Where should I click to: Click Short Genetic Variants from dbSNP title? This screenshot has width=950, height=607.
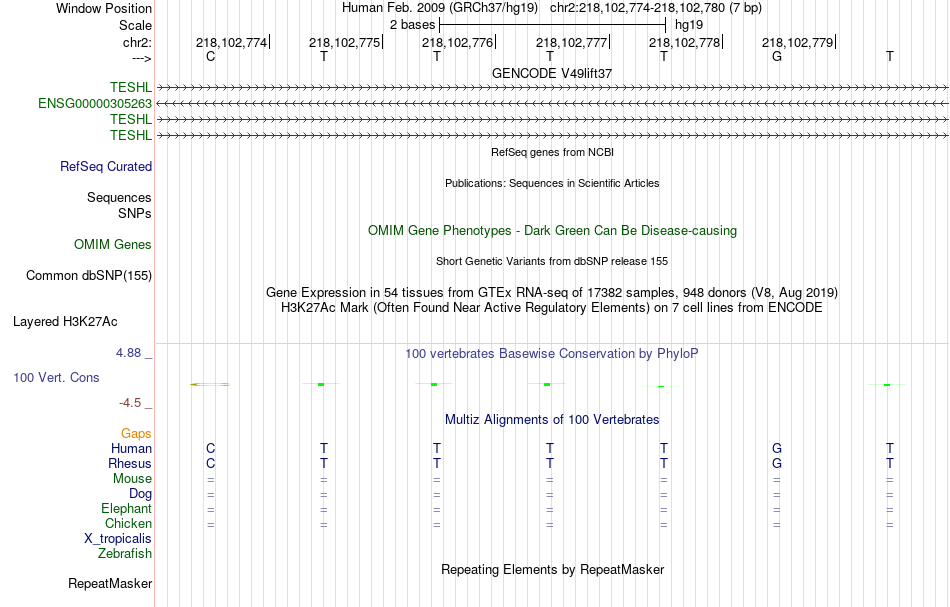coord(552,261)
